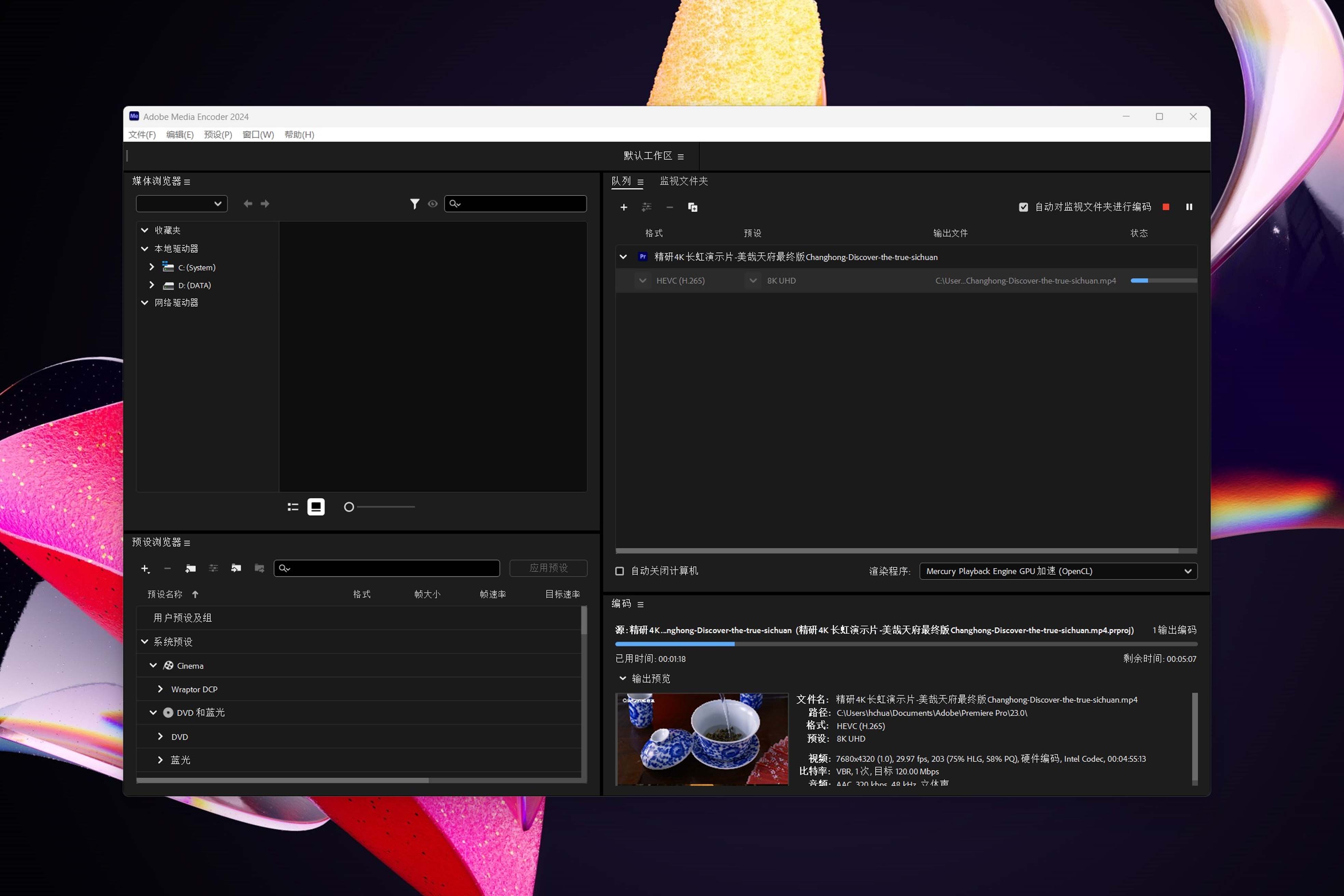Pause the queue encoding

click(1189, 207)
